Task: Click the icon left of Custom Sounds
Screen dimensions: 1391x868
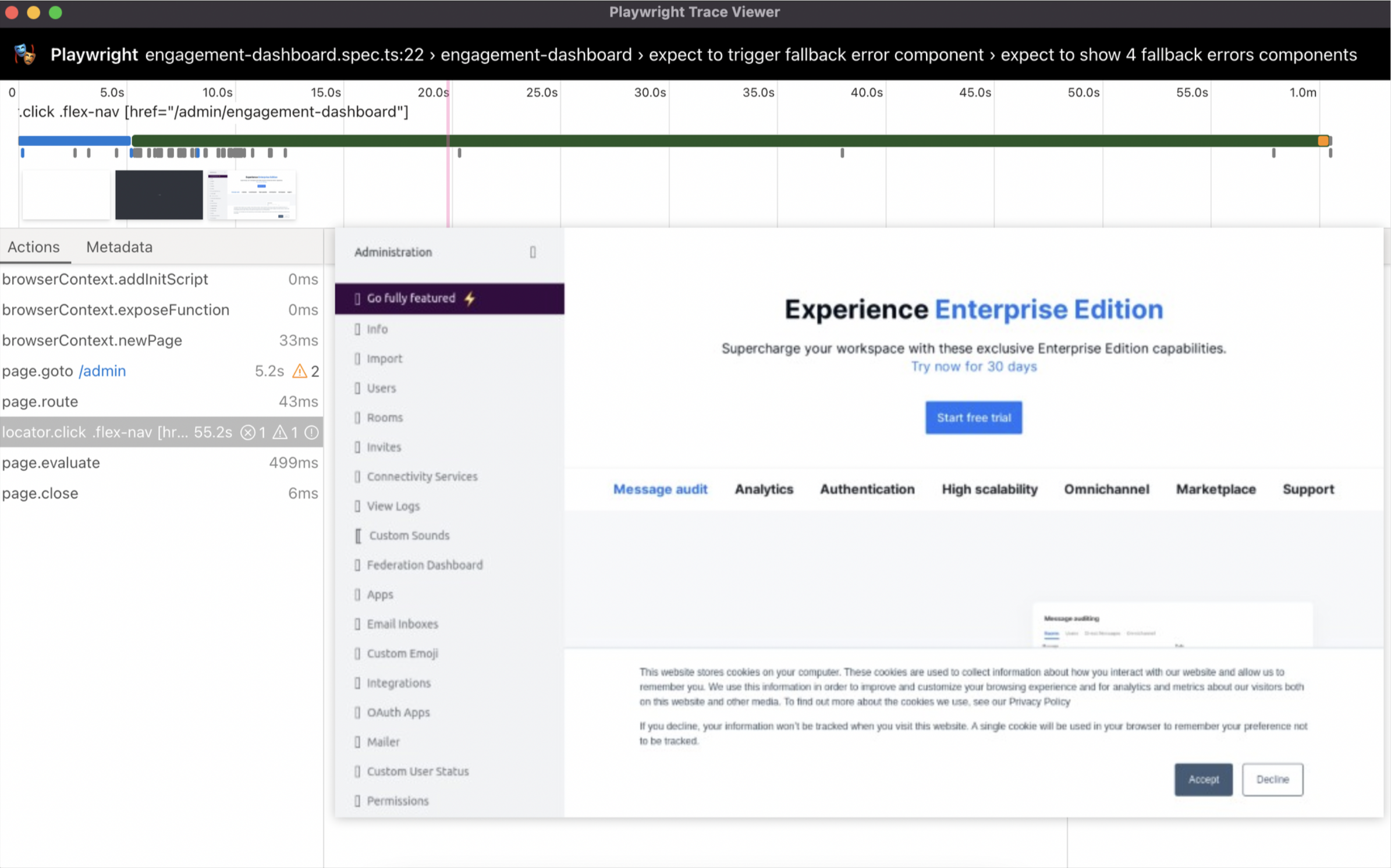Action: click(358, 536)
